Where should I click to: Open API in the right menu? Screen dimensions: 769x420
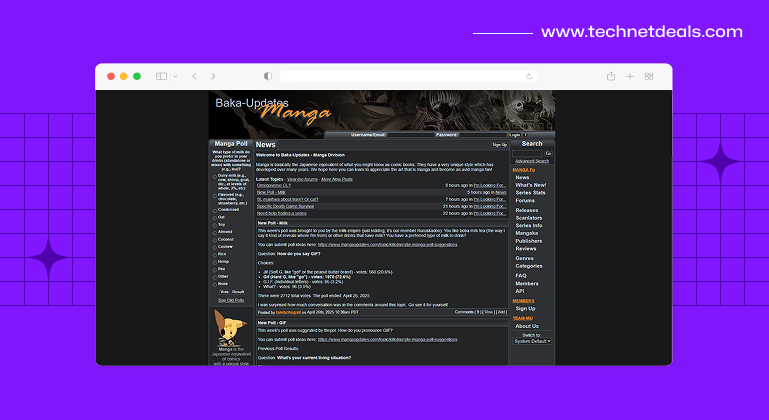[x=520, y=291]
